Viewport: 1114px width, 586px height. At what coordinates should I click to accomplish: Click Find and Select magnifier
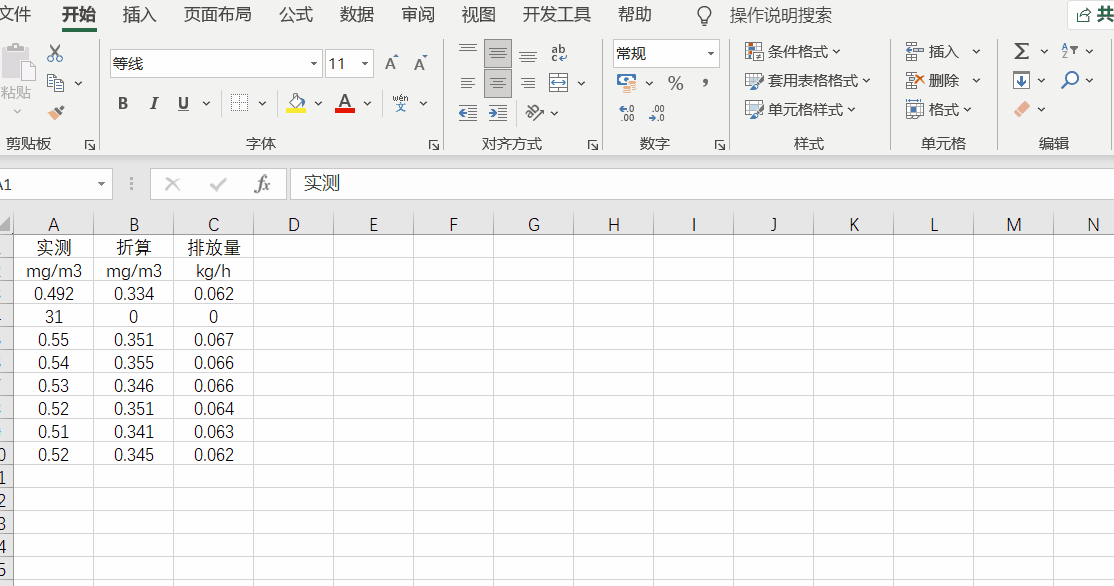pos(1070,80)
